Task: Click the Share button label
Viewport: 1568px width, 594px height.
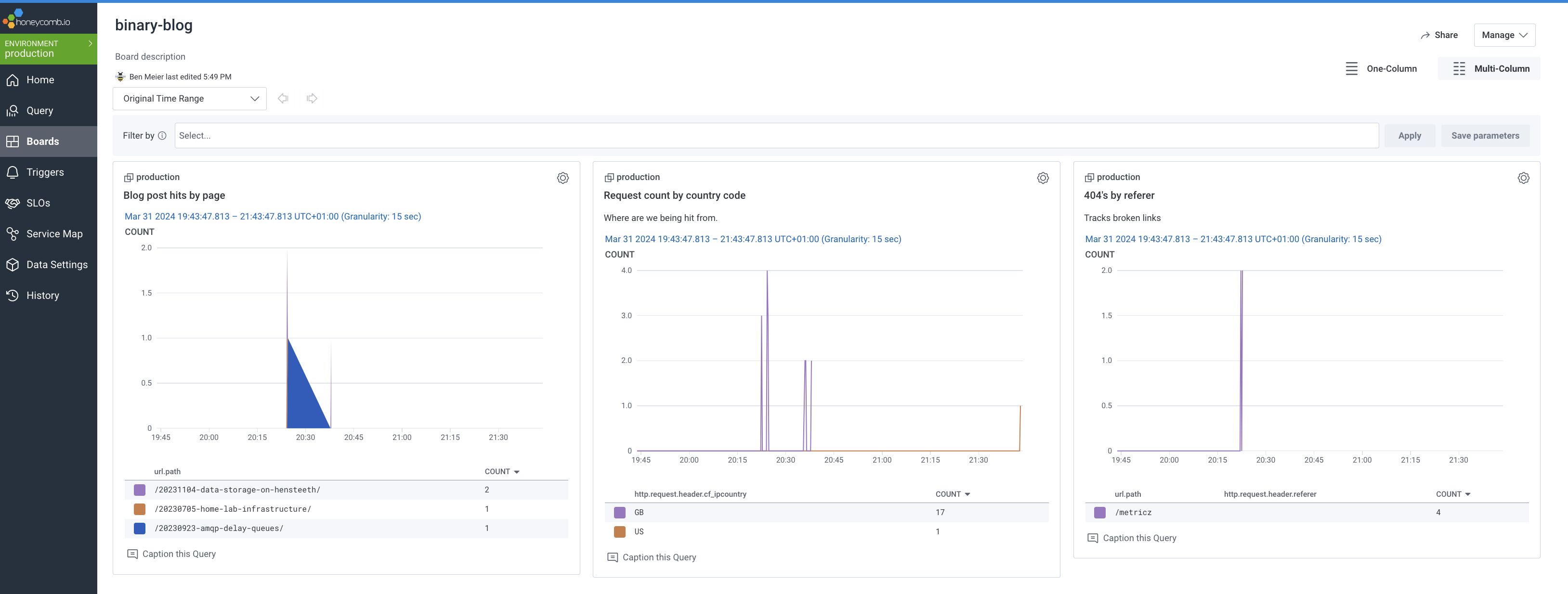Action: [1446, 35]
